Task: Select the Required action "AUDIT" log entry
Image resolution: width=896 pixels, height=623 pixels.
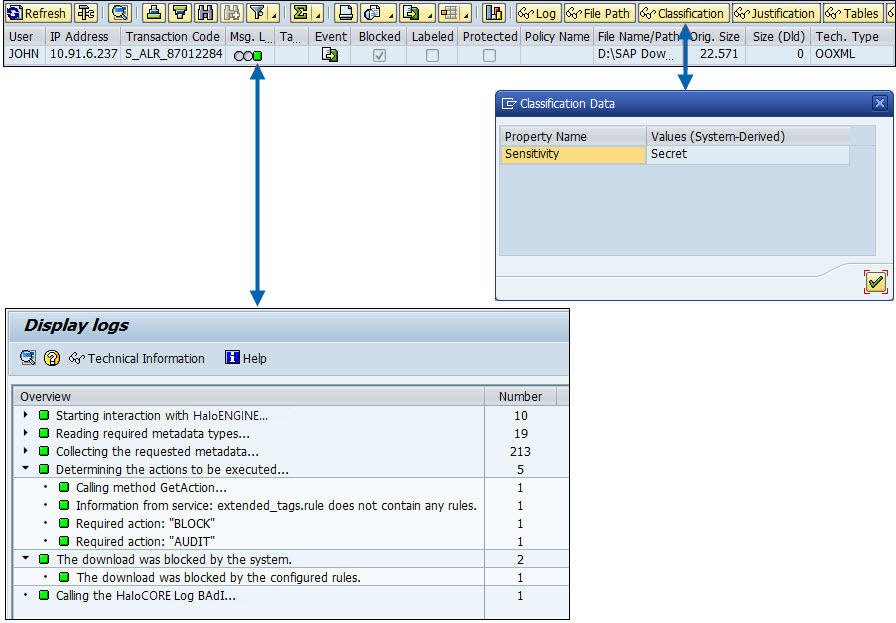Action: coord(145,541)
